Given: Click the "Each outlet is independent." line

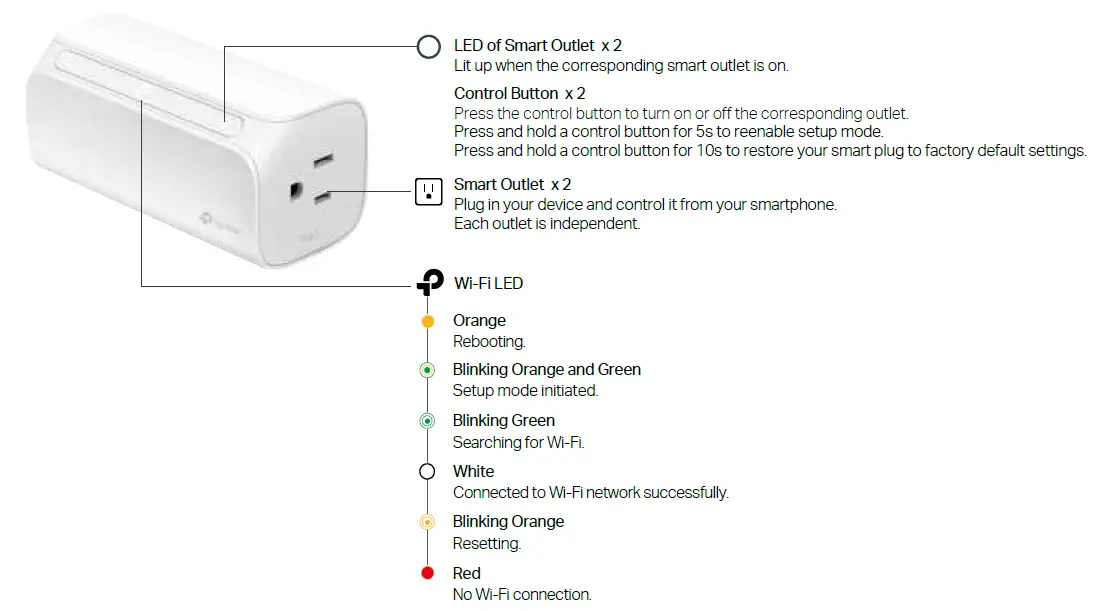Looking at the screenshot, I should (x=546, y=224).
